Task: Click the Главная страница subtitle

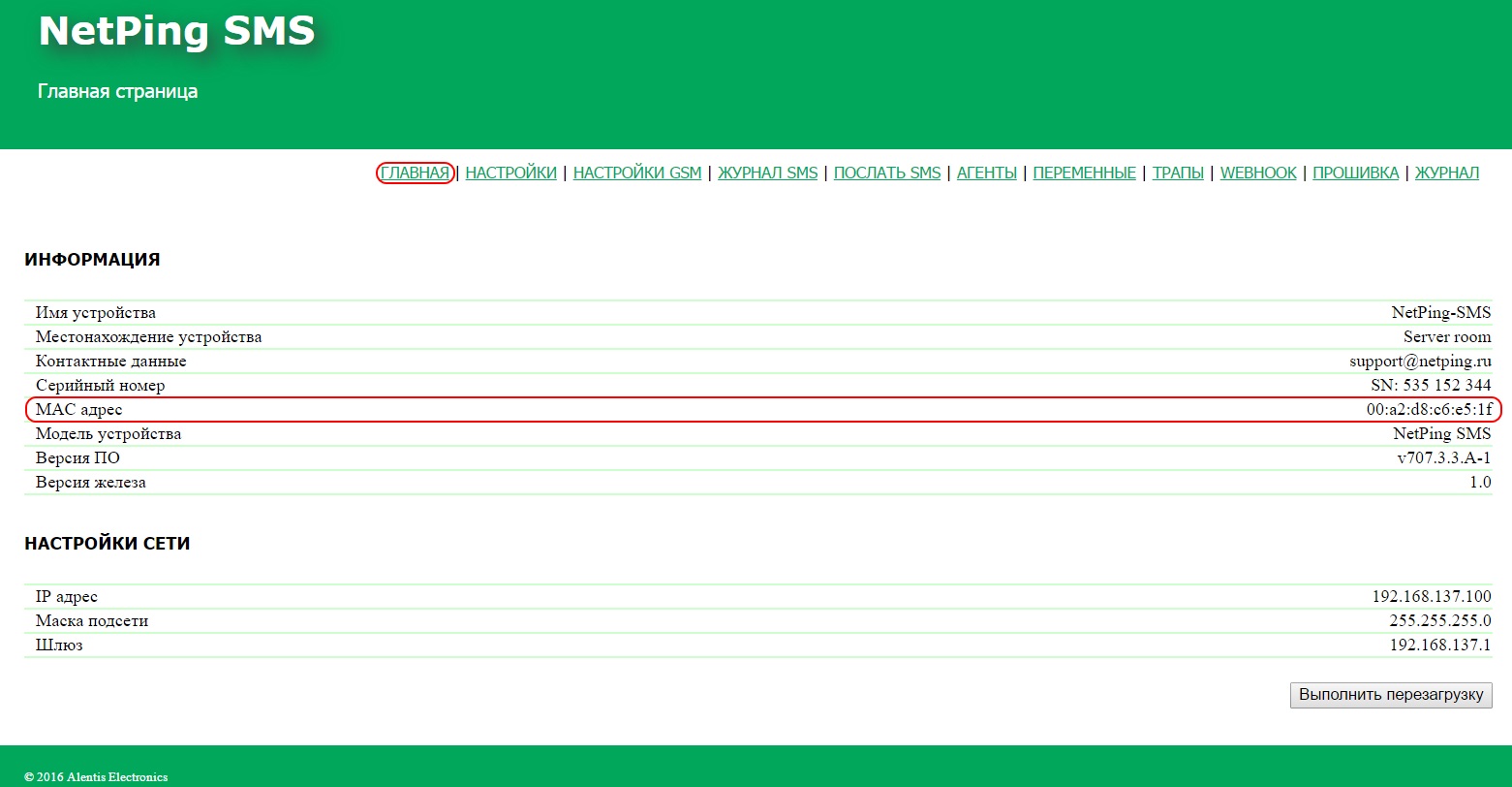Action: point(117,91)
